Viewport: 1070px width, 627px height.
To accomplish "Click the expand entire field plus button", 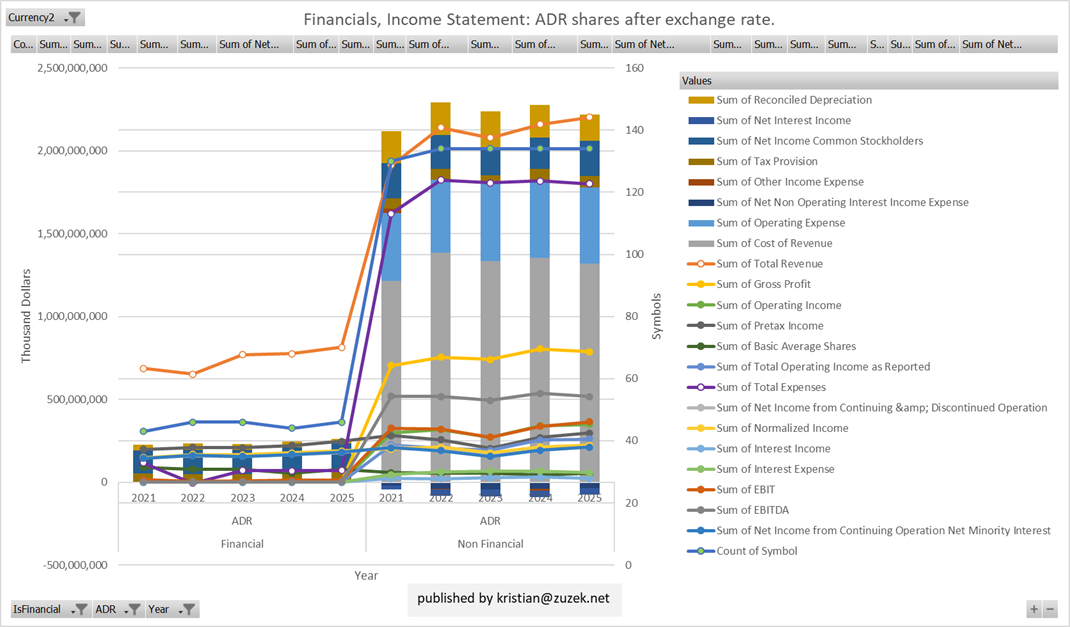I will (1033, 609).
